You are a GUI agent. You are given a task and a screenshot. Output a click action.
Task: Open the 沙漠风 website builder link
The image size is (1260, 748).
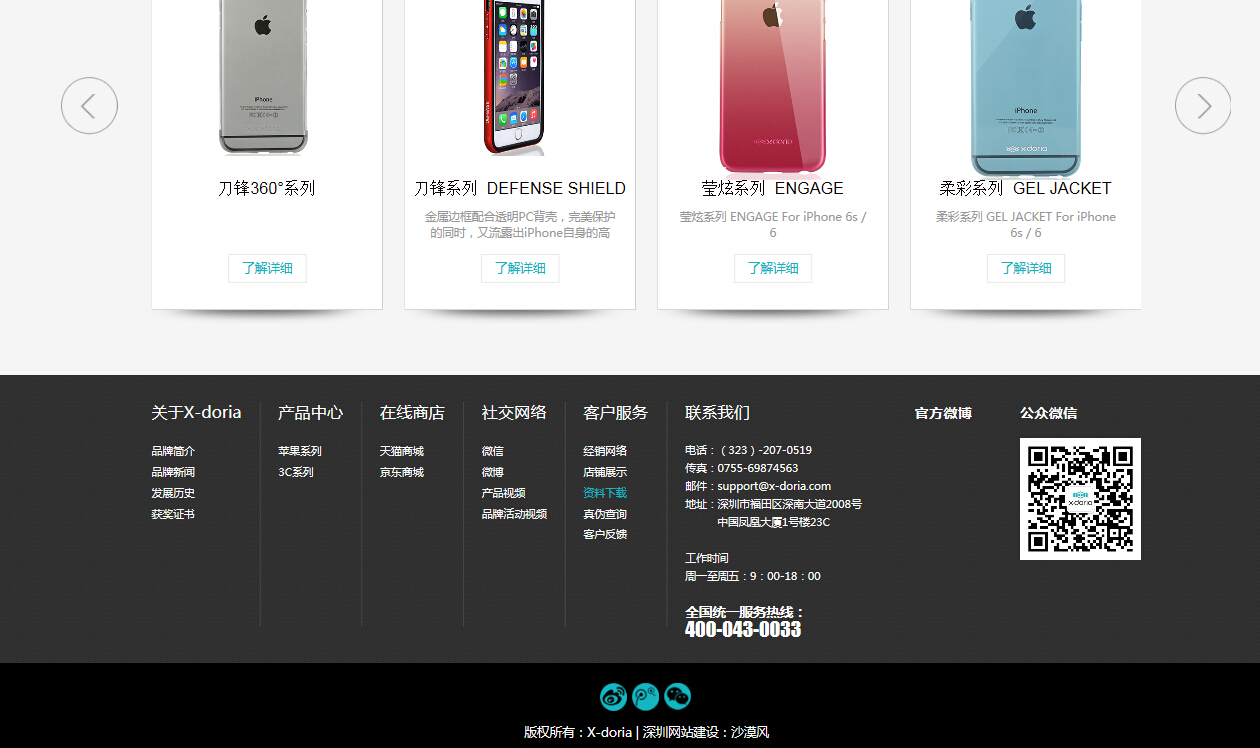coord(750,732)
